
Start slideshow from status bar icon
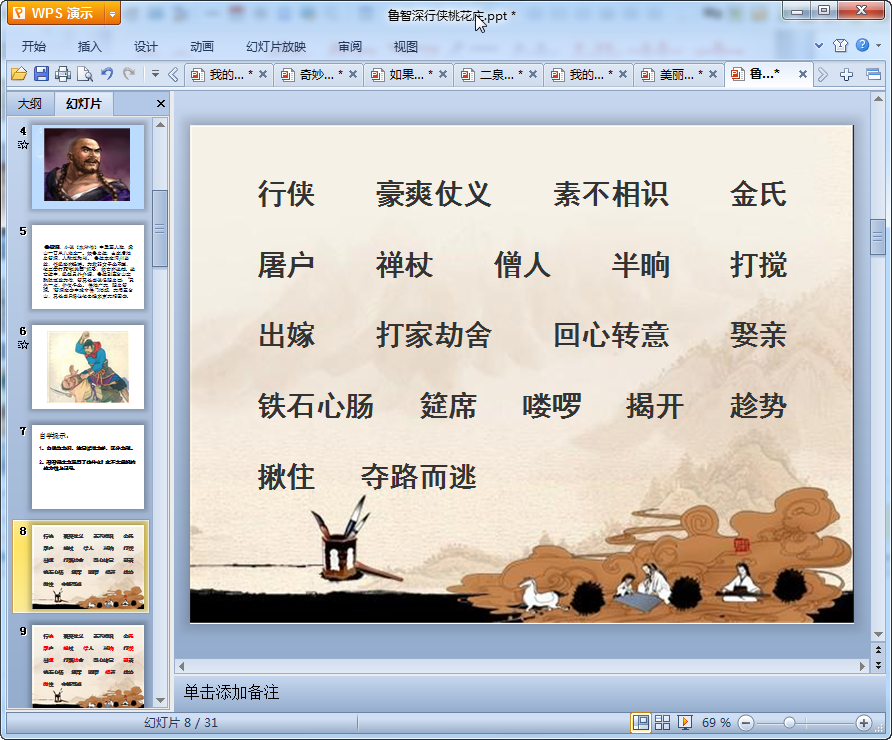coord(684,723)
